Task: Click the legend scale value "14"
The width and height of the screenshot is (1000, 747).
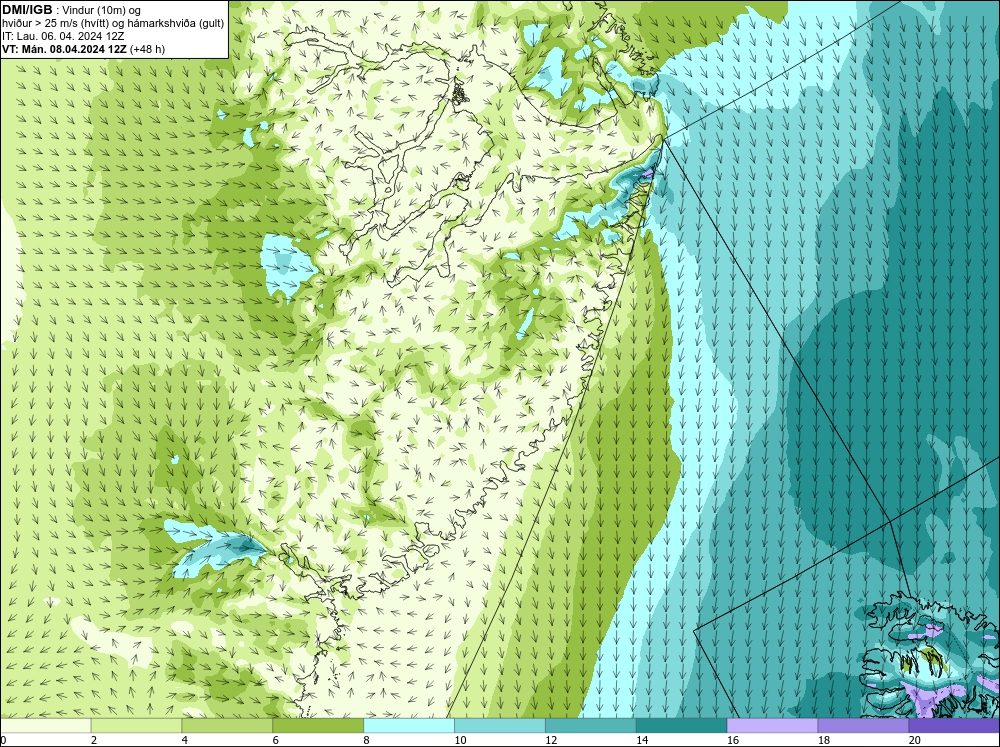Action: (x=642, y=740)
